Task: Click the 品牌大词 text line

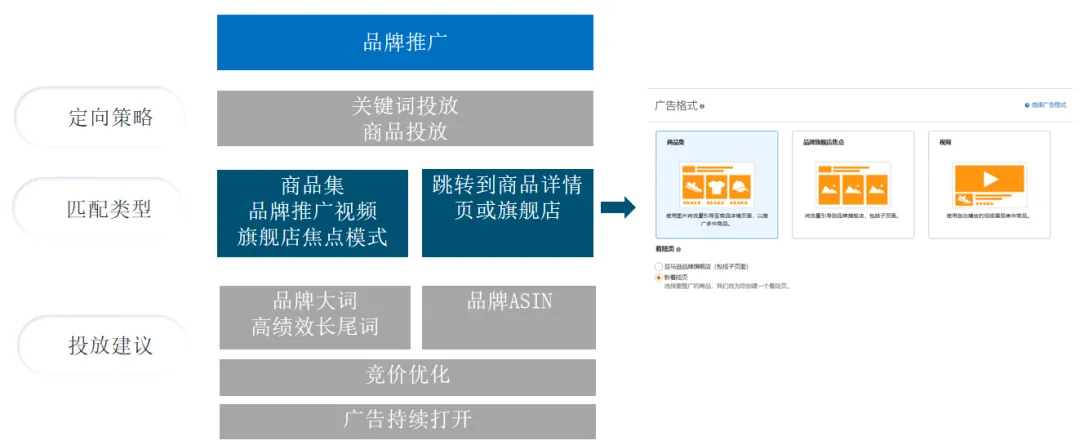Action: [315, 301]
